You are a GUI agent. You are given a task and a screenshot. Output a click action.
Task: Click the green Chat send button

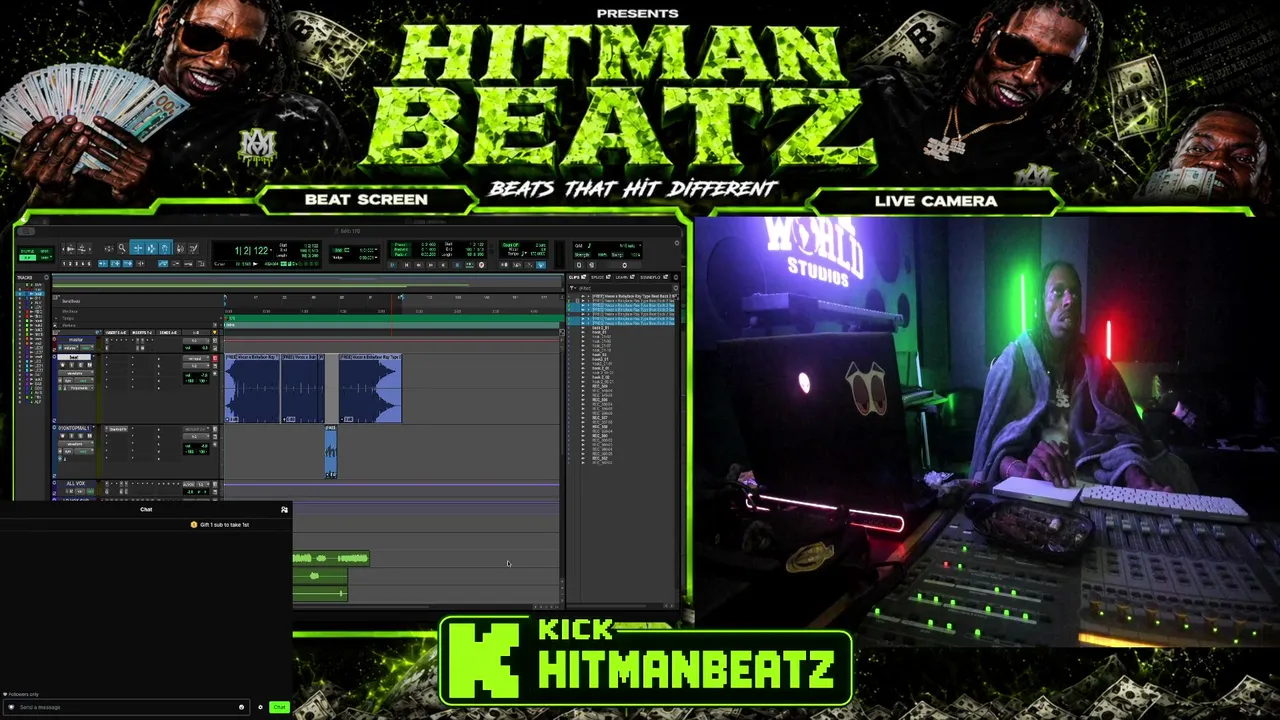tap(279, 707)
